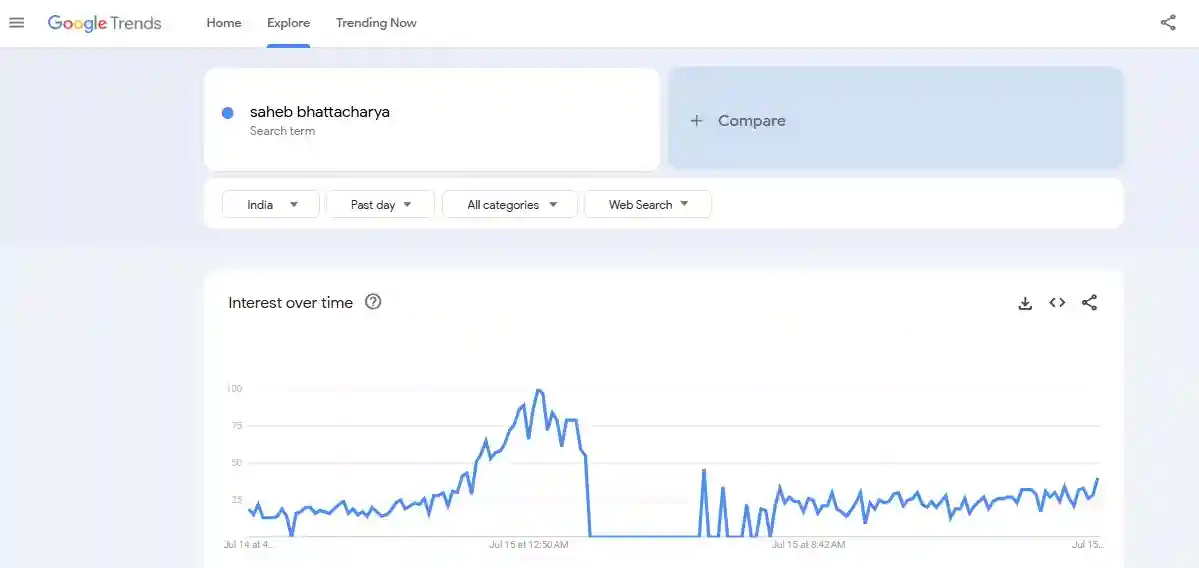
Task: Open the embed code icon
Action: (1057, 303)
